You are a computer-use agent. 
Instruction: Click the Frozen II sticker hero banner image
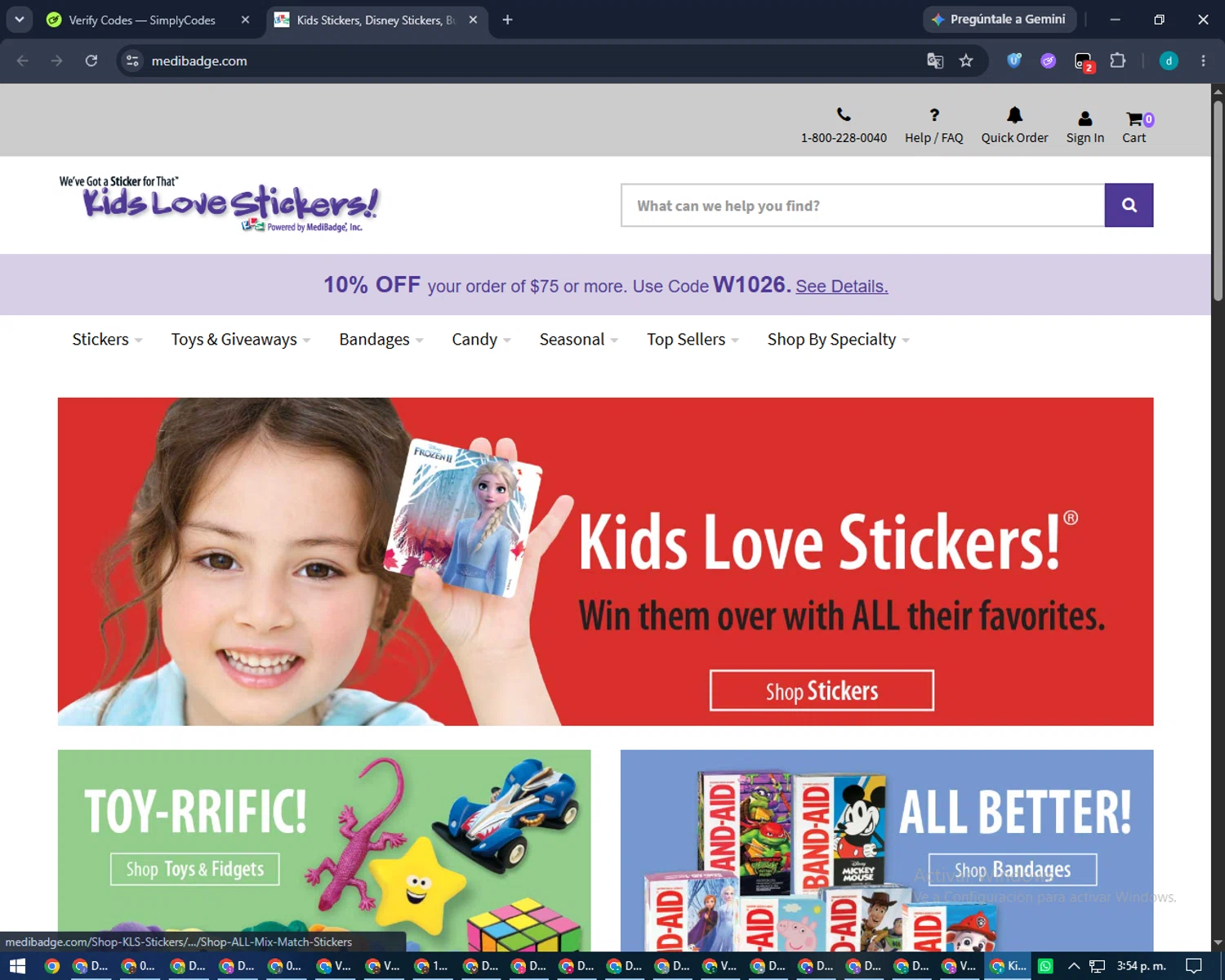point(605,562)
